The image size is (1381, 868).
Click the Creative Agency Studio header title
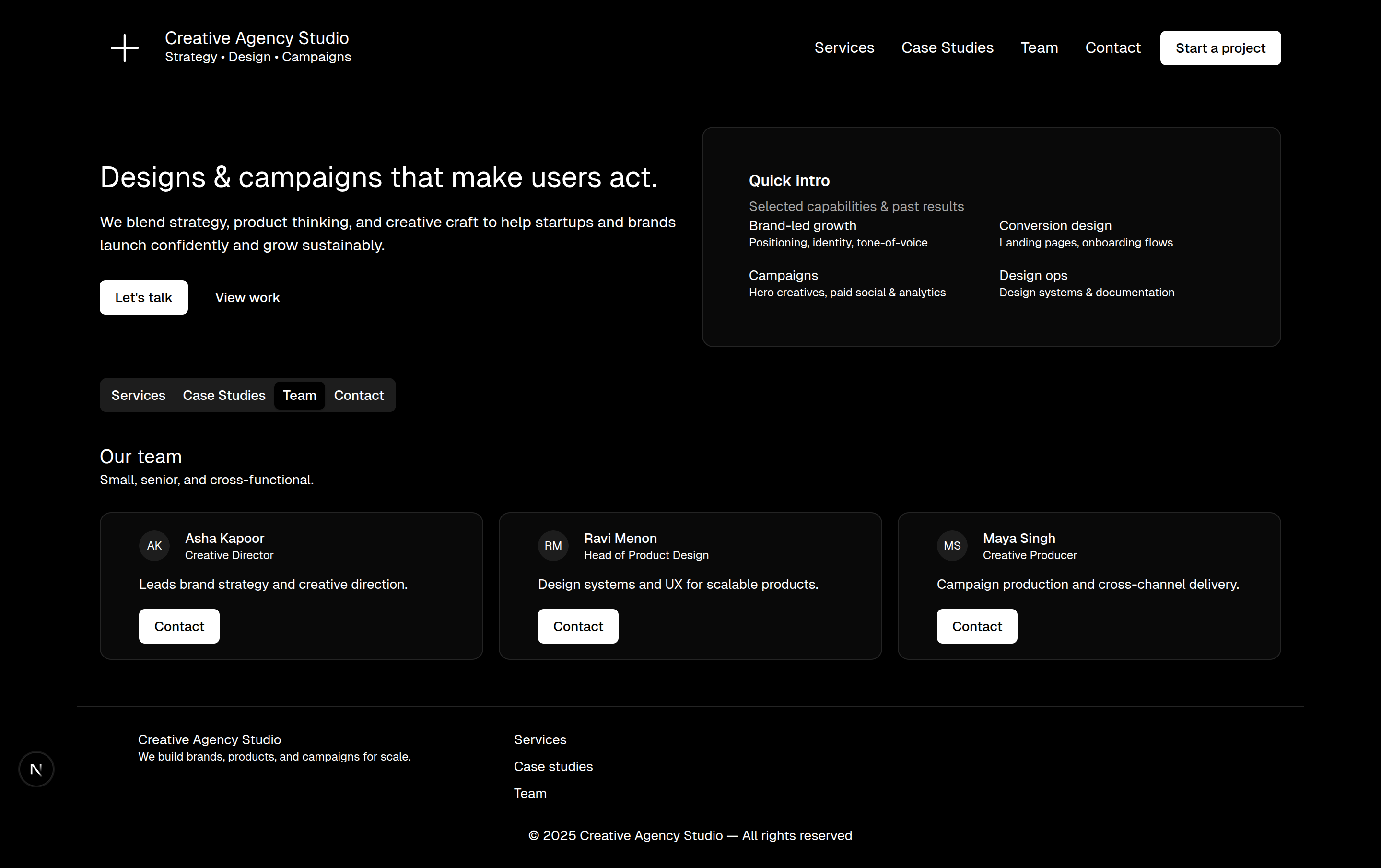[x=257, y=38]
